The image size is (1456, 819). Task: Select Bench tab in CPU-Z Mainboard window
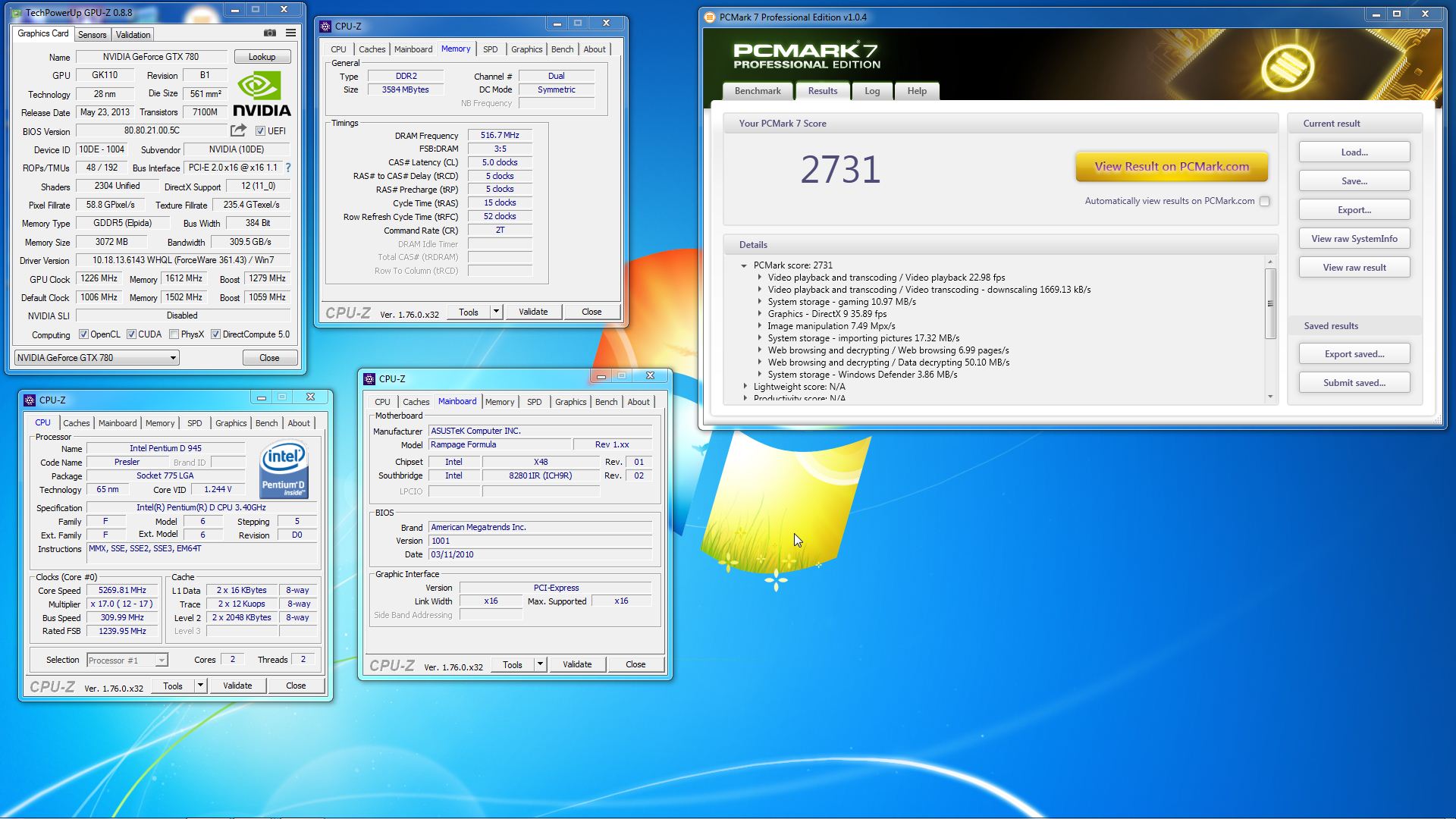coord(606,402)
